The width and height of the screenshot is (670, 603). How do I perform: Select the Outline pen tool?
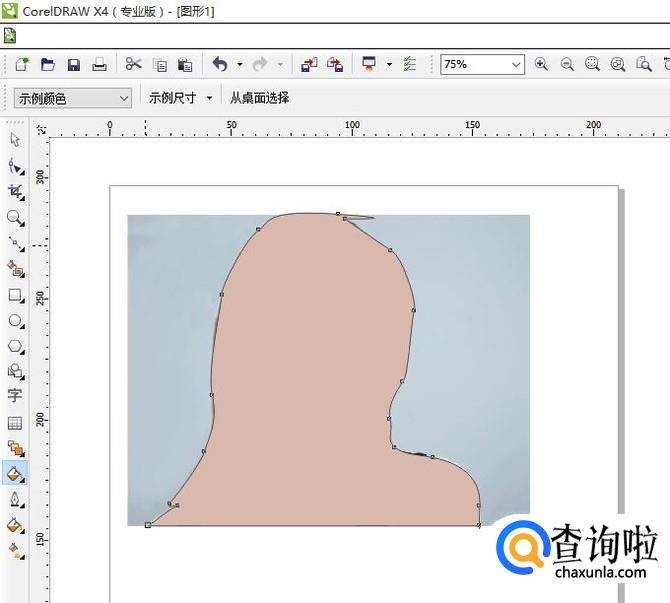pos(16,500)
